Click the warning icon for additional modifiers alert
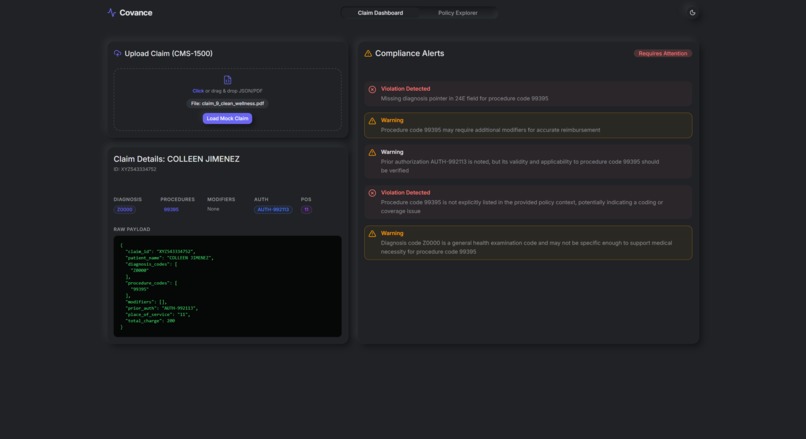 (372, 121)
